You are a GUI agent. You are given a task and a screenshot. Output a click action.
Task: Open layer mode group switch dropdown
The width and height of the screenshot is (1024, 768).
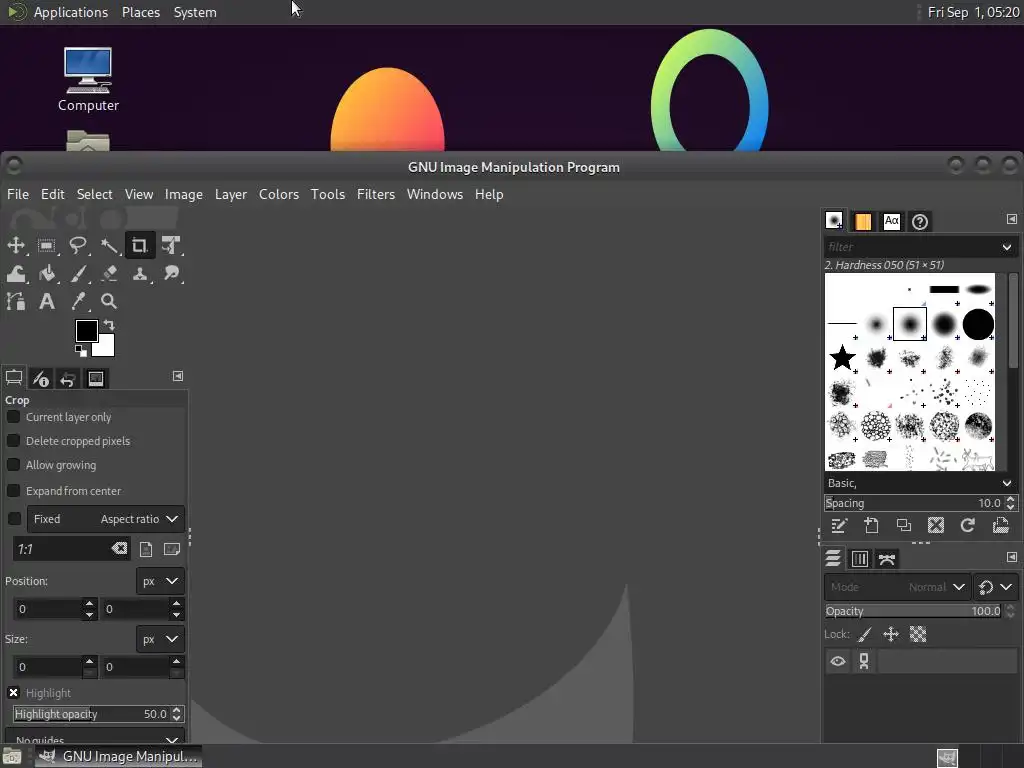(995, 587)
